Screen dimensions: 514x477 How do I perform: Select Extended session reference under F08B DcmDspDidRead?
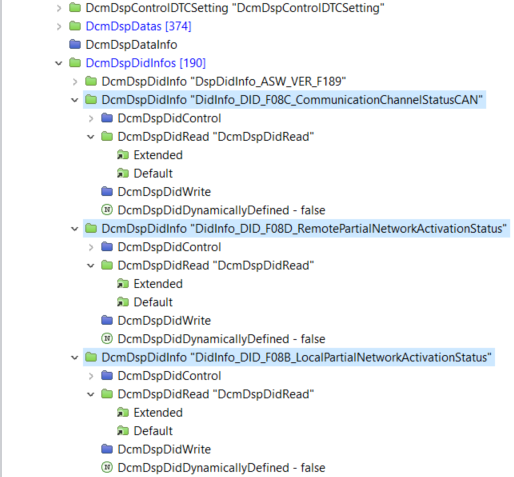(x=158, y=413)
